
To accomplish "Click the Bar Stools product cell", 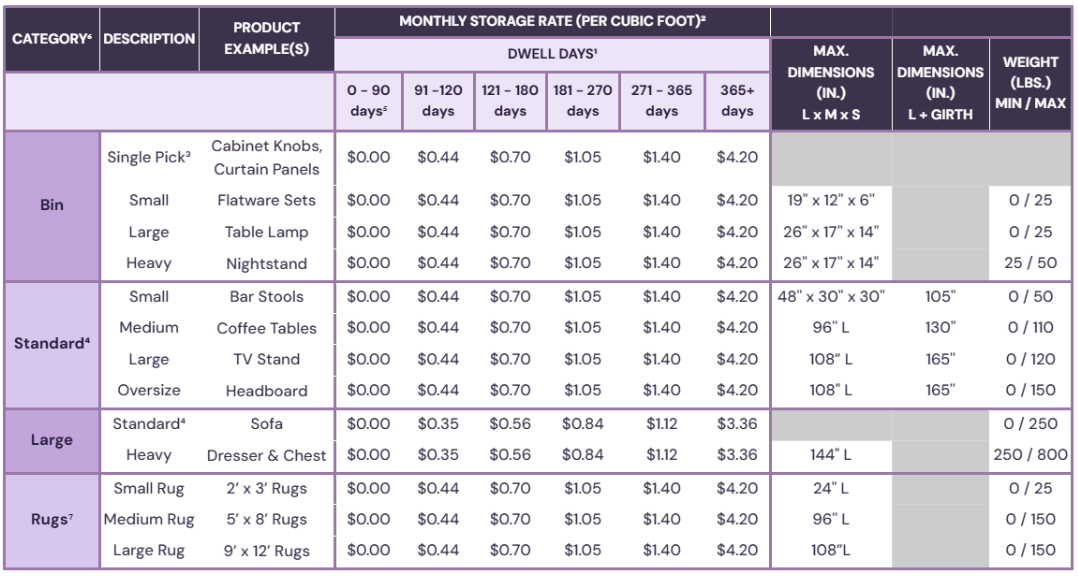I will (266, 297).
